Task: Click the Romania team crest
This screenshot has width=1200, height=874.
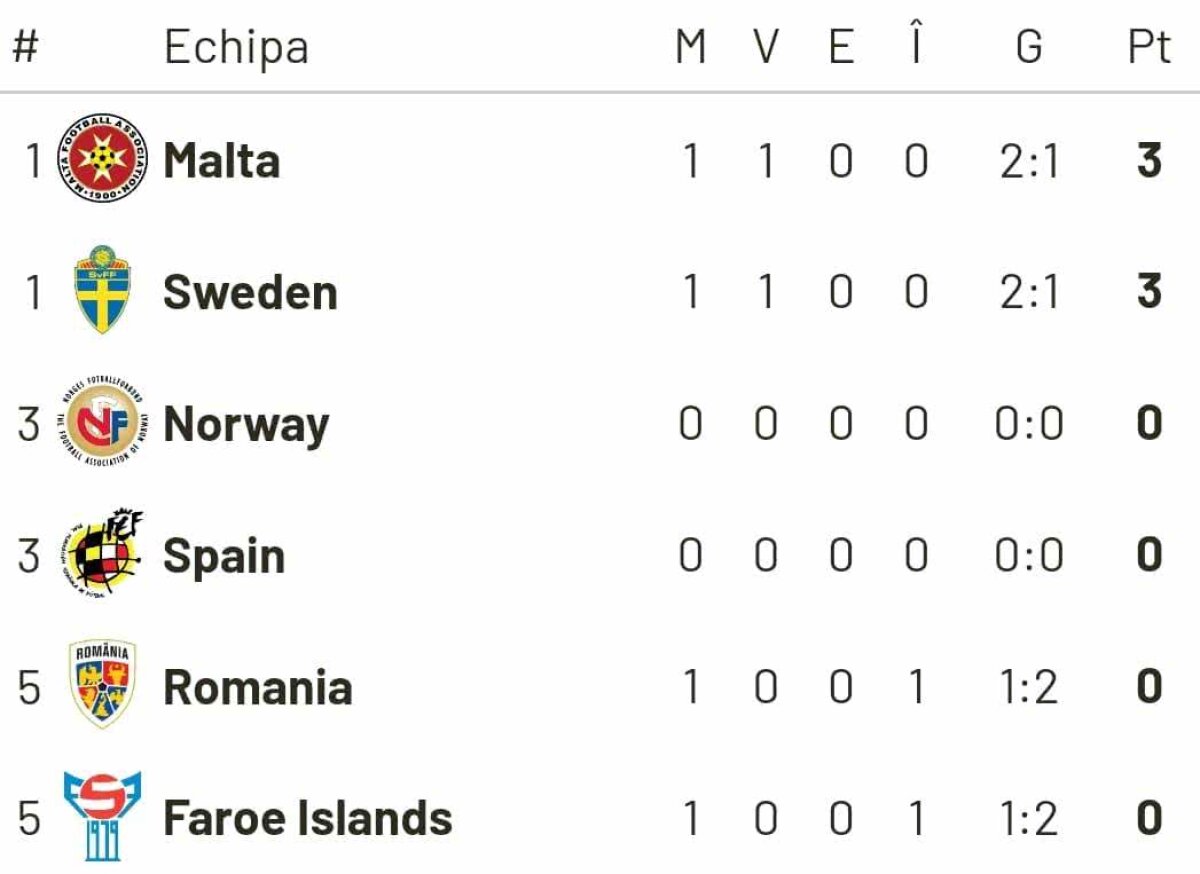Action: 102,686
